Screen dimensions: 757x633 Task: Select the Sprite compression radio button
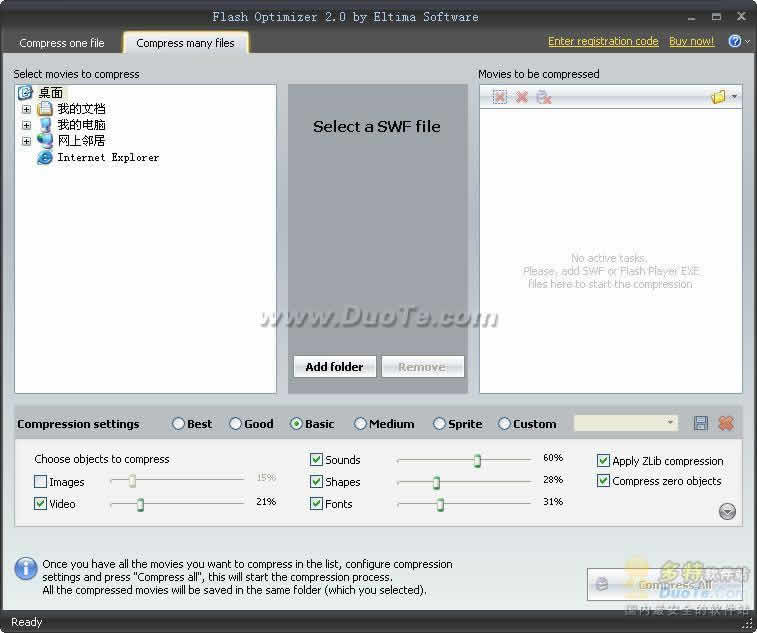439,424
